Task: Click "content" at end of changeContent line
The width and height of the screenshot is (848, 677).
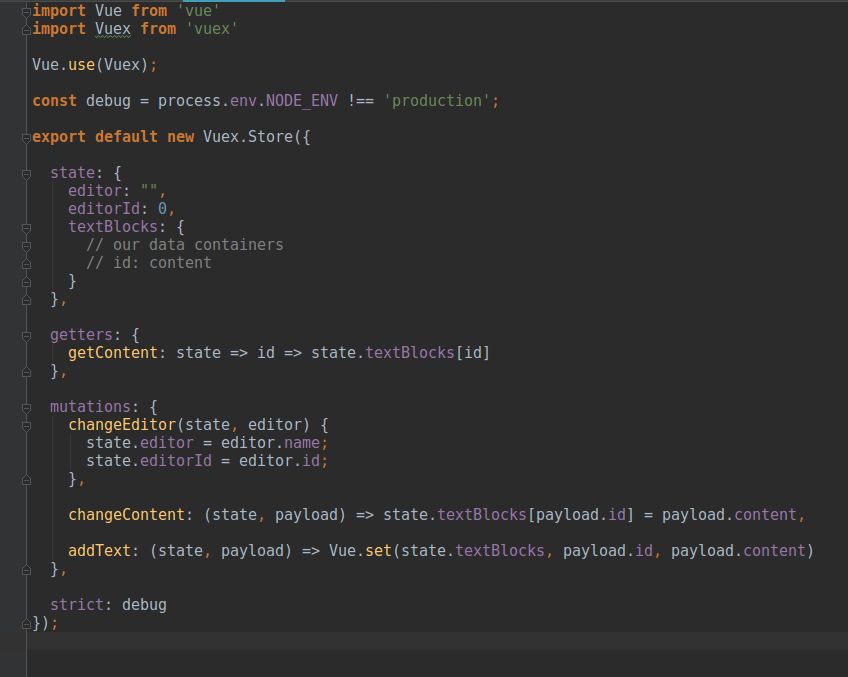Action: pyautogui.click(x=765, y=515)
